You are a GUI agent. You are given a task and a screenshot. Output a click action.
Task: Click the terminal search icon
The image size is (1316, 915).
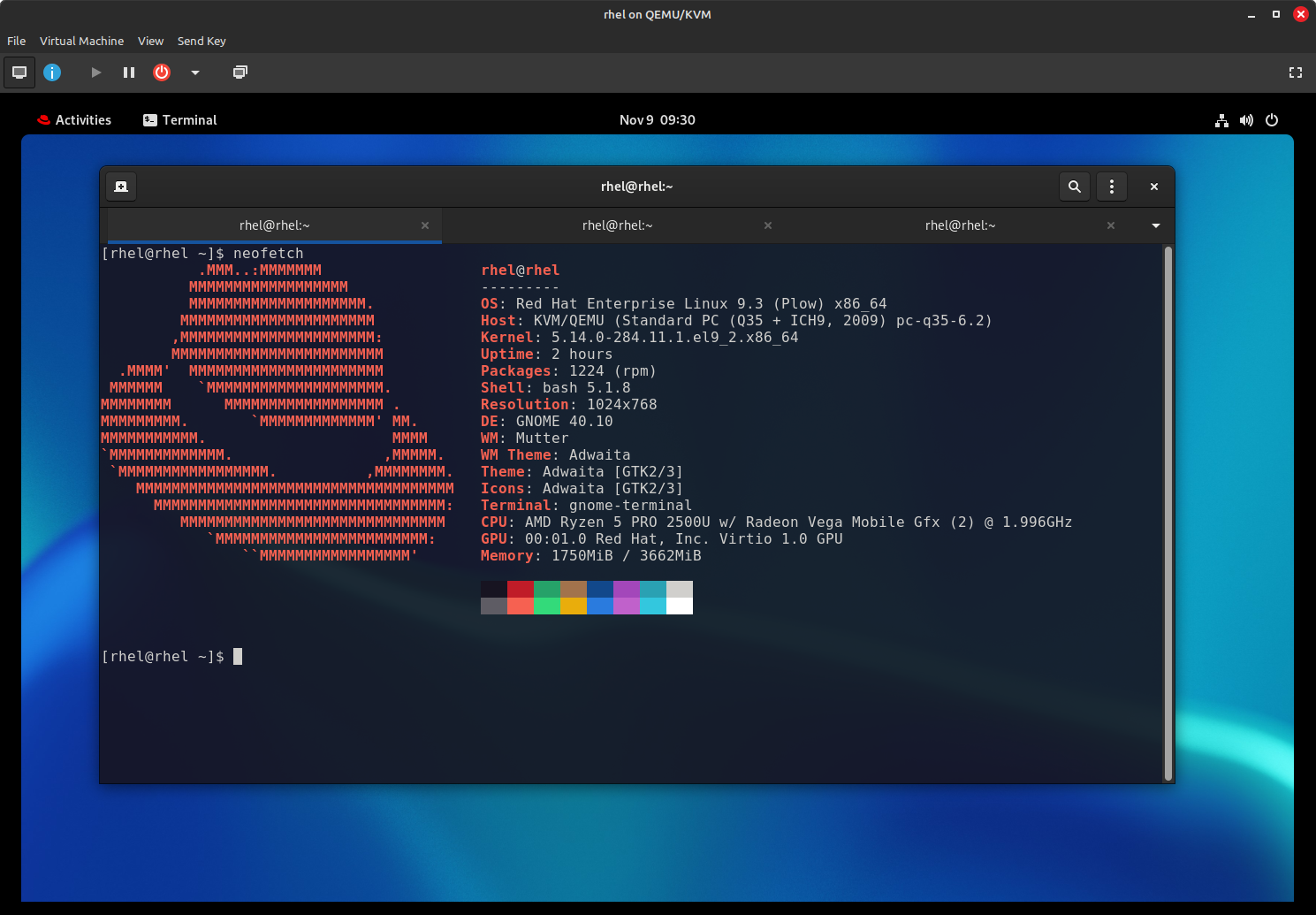coord(1075,187)
